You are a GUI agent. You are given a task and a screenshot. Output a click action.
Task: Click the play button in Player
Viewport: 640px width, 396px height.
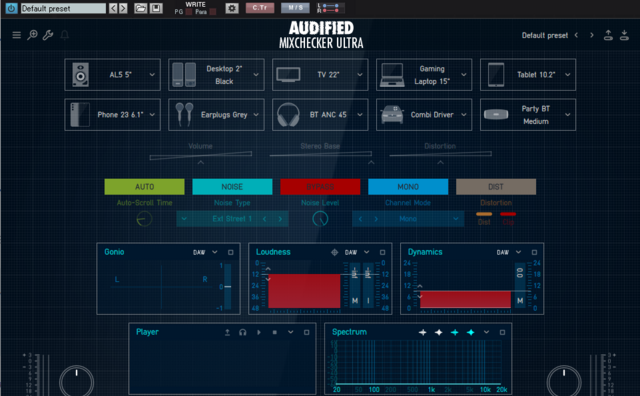click(259, 332)
